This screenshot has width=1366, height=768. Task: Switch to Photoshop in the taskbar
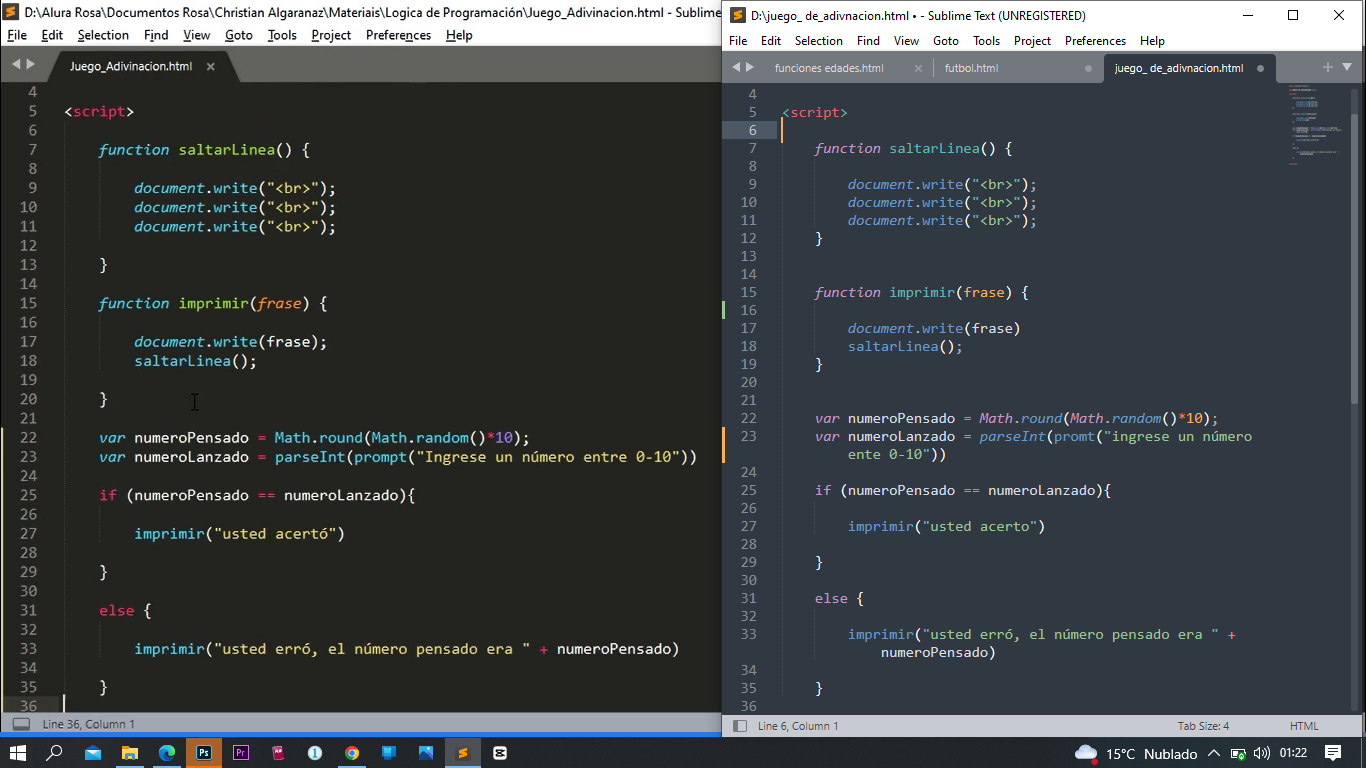coord(204,753)
